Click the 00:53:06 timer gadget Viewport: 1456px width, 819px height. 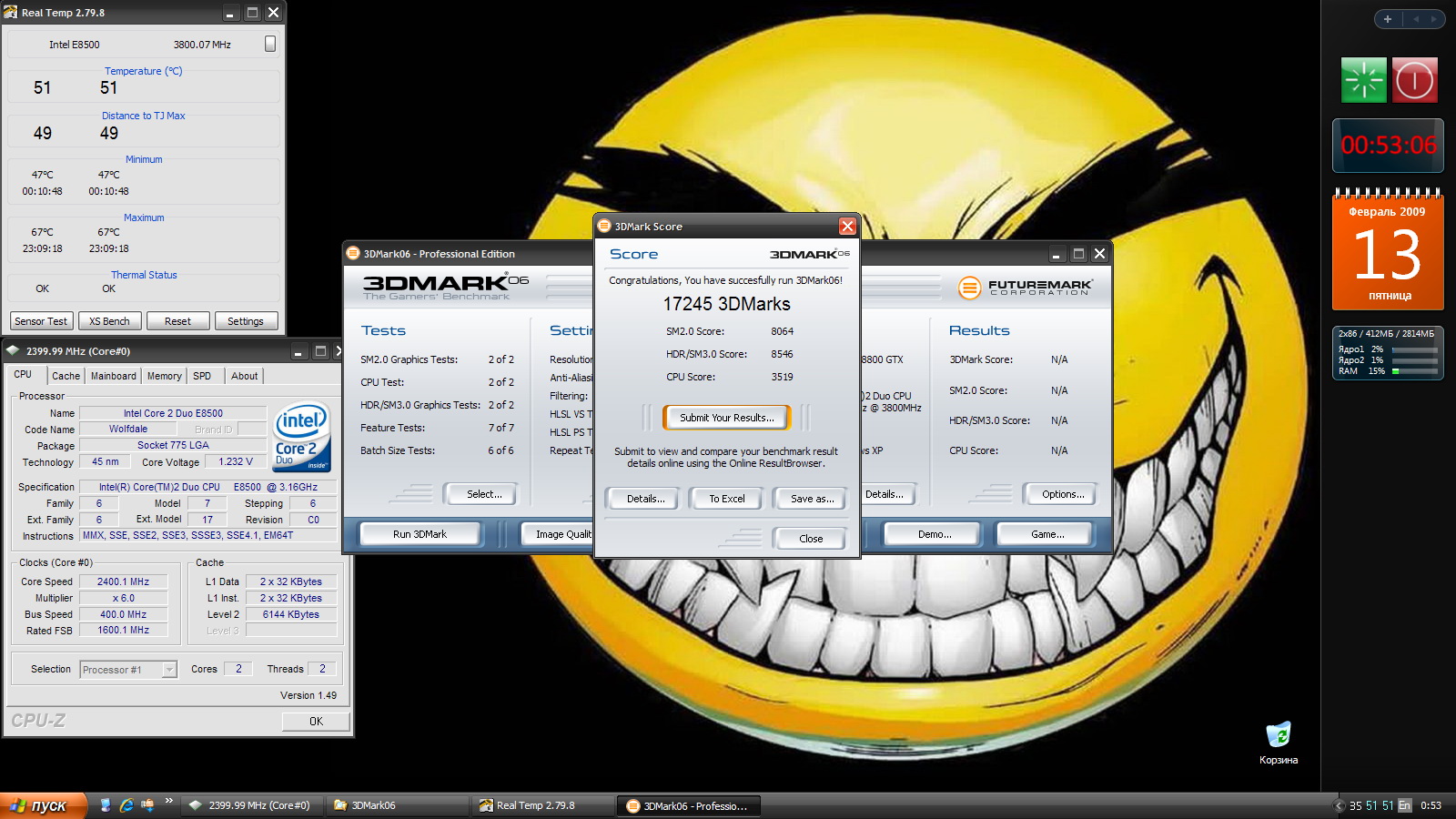[x=1388, y=146]
